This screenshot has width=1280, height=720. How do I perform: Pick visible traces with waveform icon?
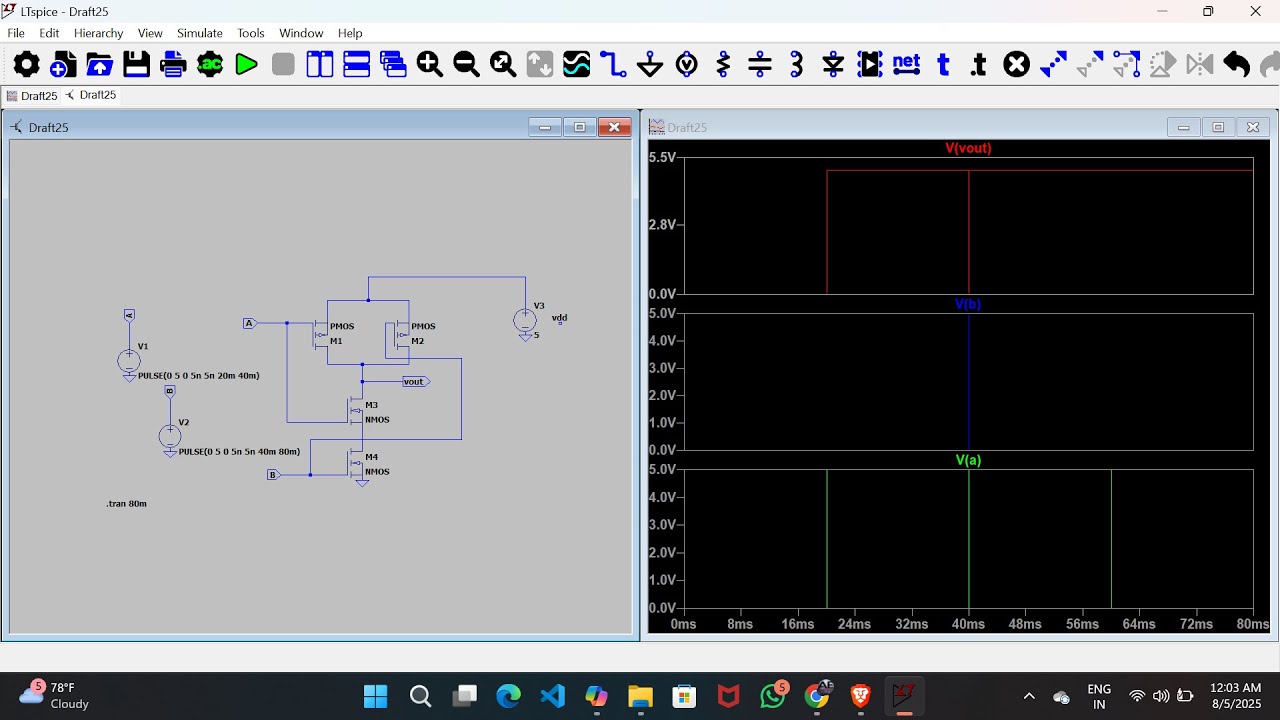(x=577, y=65)
